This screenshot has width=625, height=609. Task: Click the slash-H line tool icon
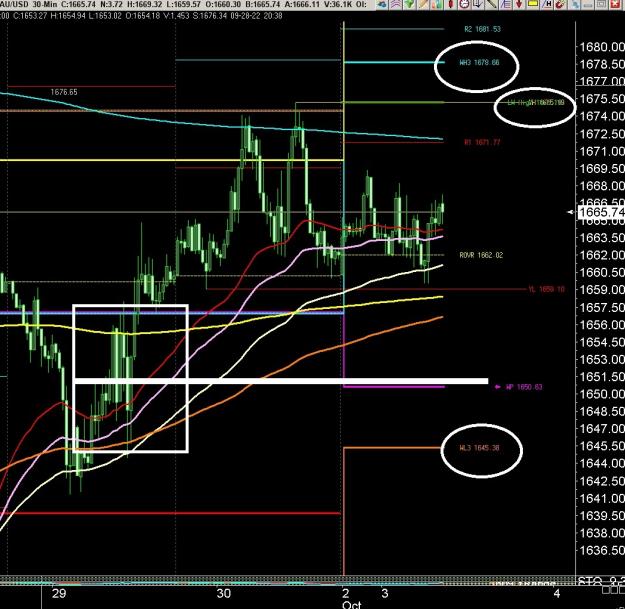point(547,4)
